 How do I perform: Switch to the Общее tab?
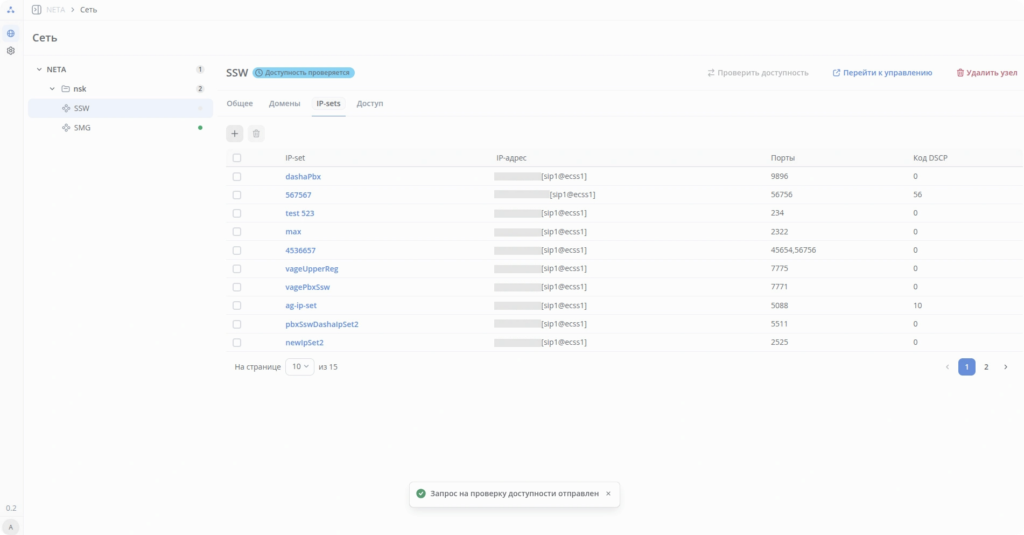[x=240, y=103]
